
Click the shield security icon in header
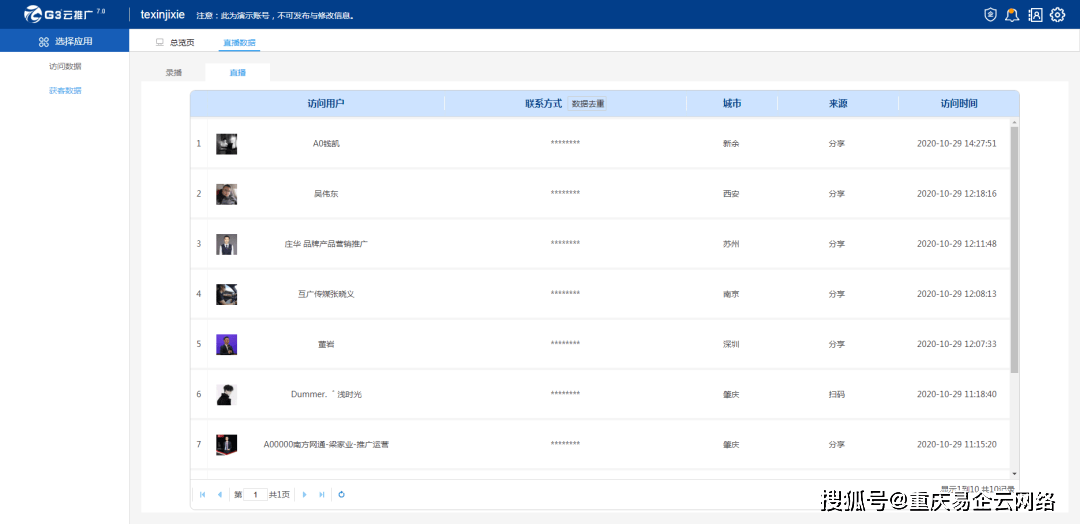[x=990, y=15]
